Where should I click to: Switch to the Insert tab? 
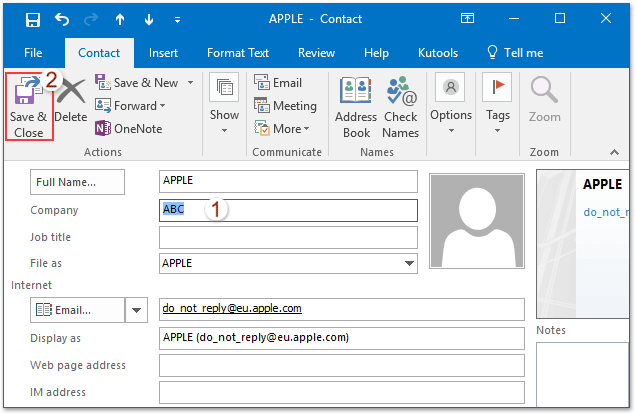tap(163, 53)
